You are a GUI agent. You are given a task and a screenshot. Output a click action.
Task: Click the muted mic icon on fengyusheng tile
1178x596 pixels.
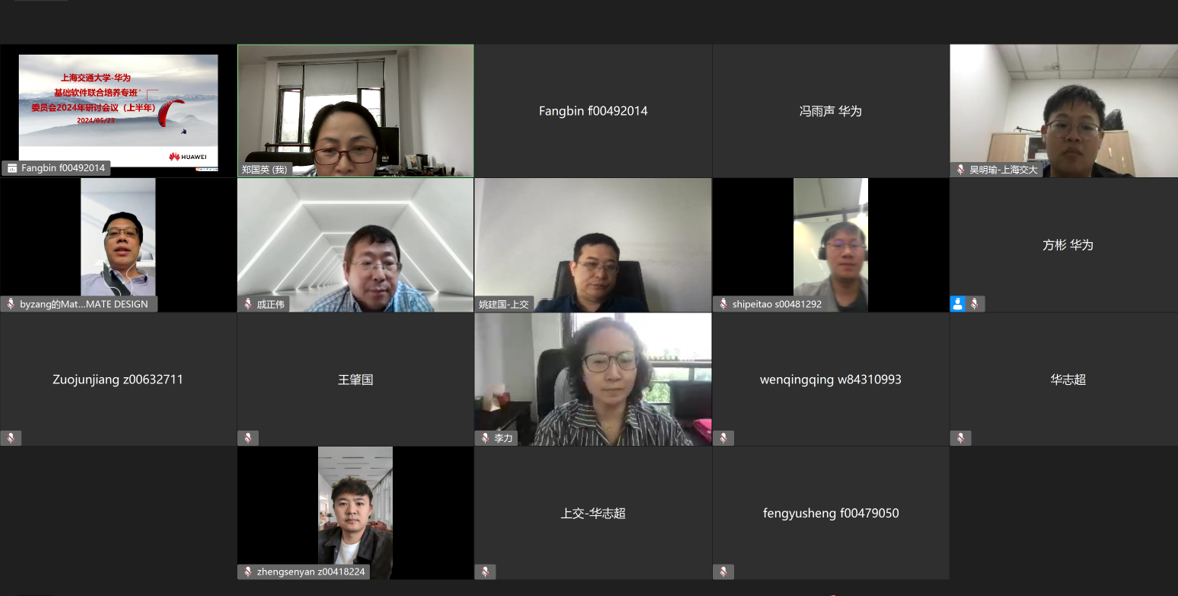(x=723, y=572)
